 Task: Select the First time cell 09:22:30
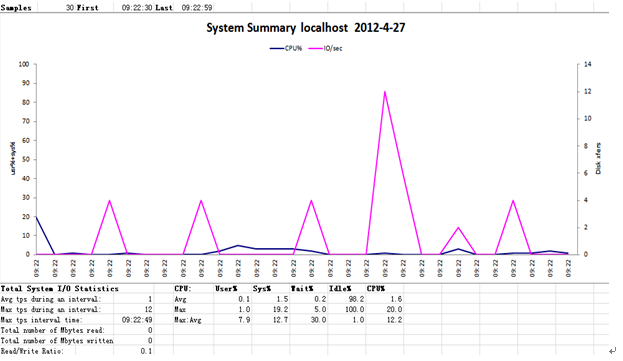tap(137, 8)
